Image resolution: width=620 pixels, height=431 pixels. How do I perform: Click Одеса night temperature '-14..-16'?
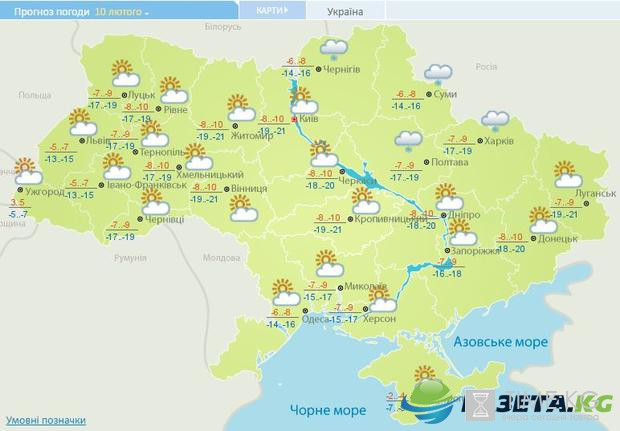pos(281,325)
